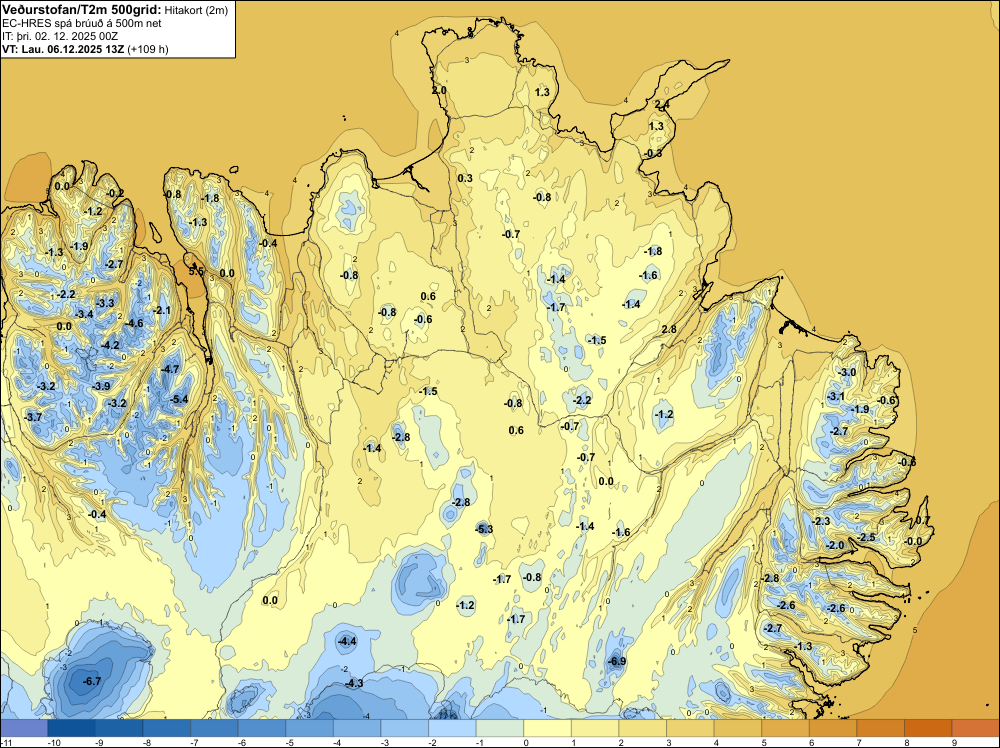
Task: Click the "9" tick label on the color scale
Action: coord(955,743)
